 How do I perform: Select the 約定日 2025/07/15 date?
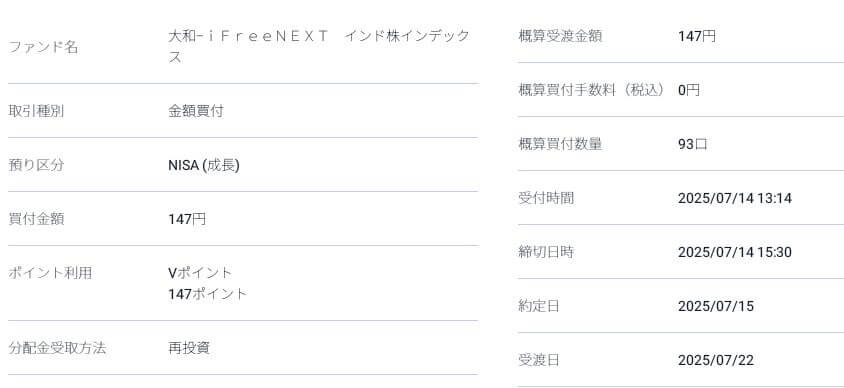pos(716,306)
